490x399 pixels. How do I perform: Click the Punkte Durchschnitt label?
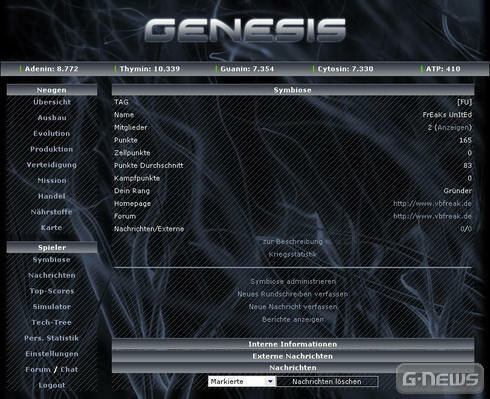pos(148,165)
